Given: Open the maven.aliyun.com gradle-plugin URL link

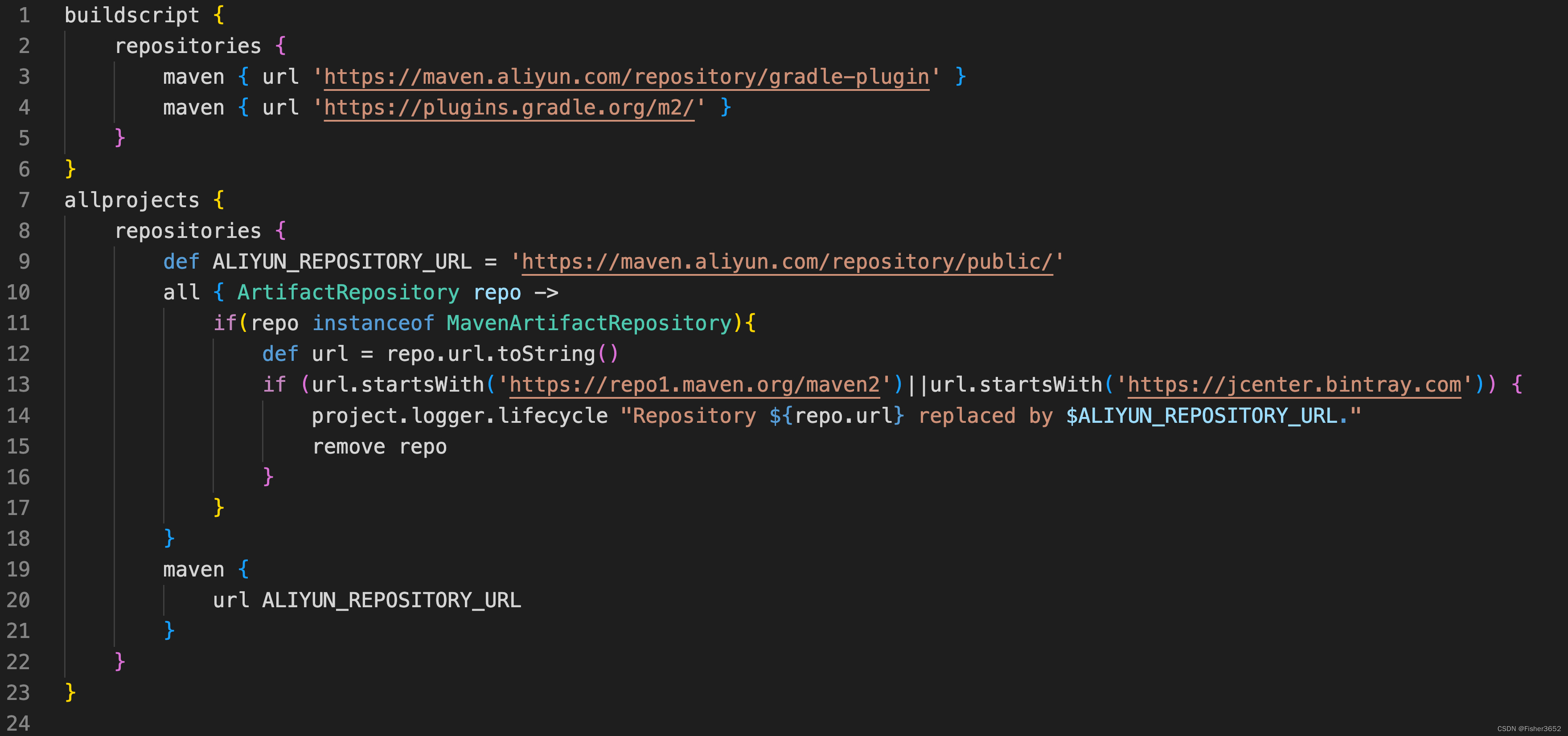Looking at the screenshot, I should [626, 77].
